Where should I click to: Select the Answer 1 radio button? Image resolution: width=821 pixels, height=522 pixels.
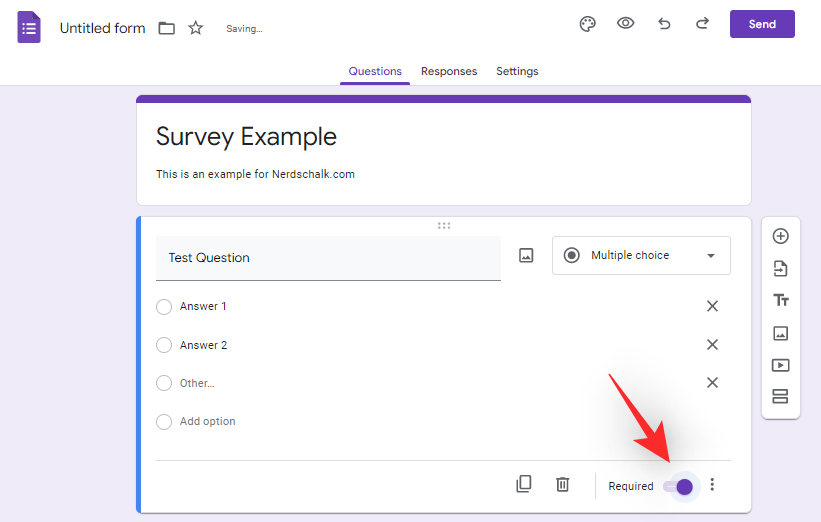coord(164,307)
